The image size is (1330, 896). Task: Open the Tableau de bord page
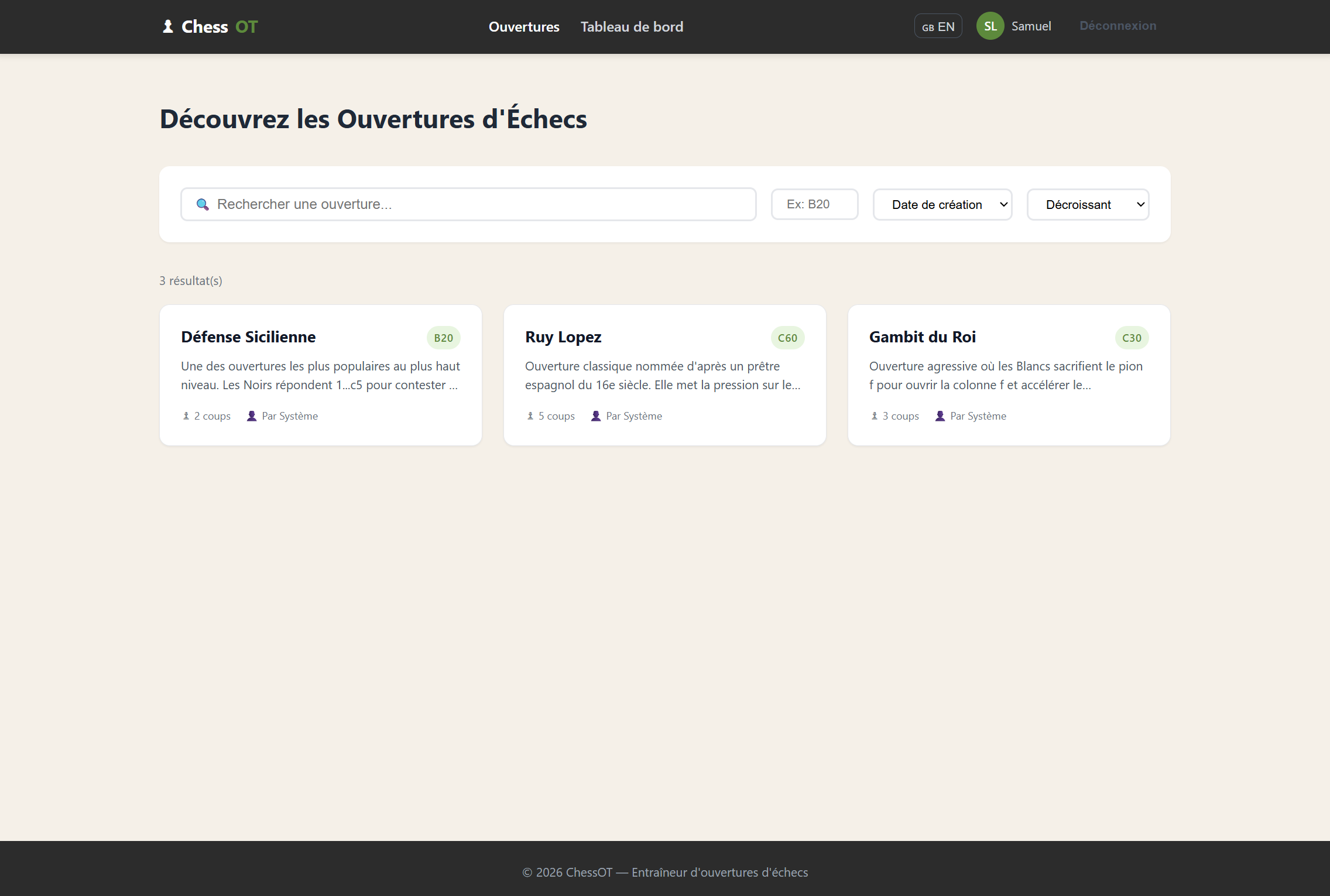(632, 27)
